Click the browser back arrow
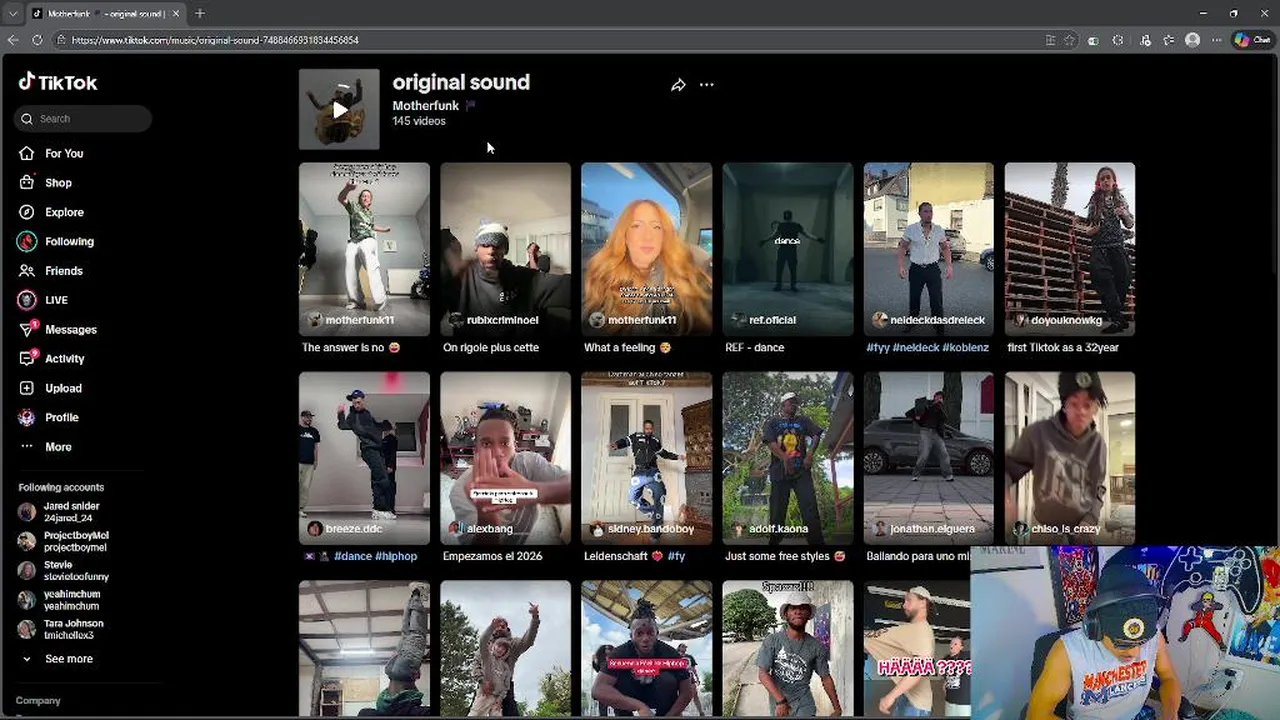1280x720 pixels. pos(13,40)
